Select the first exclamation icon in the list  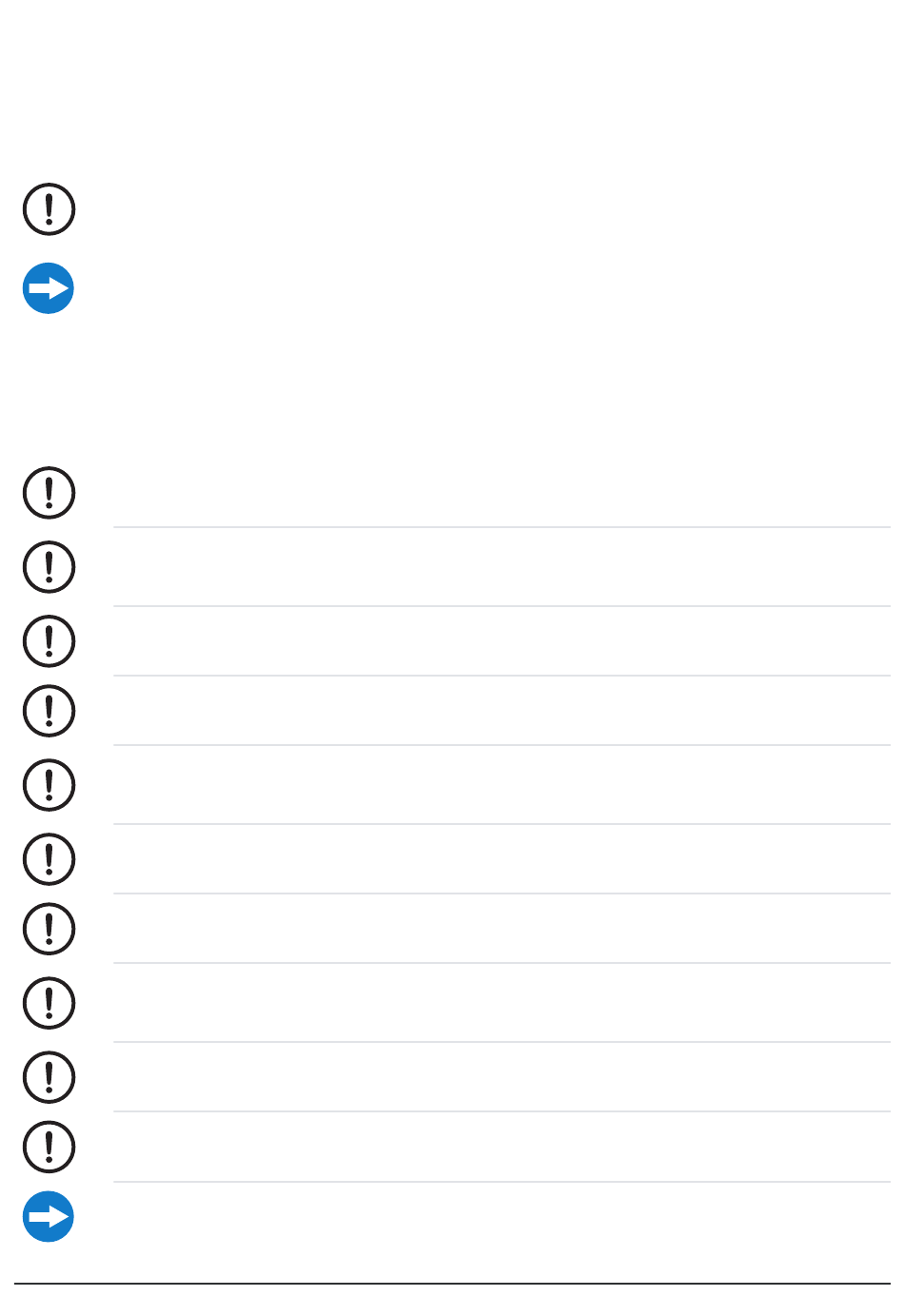(49, 493)
